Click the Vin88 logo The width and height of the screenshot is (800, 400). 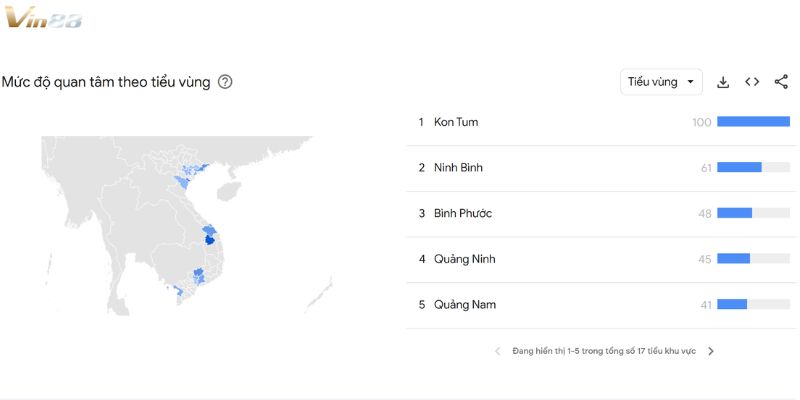pyautogui.click(x=43, y=18)
